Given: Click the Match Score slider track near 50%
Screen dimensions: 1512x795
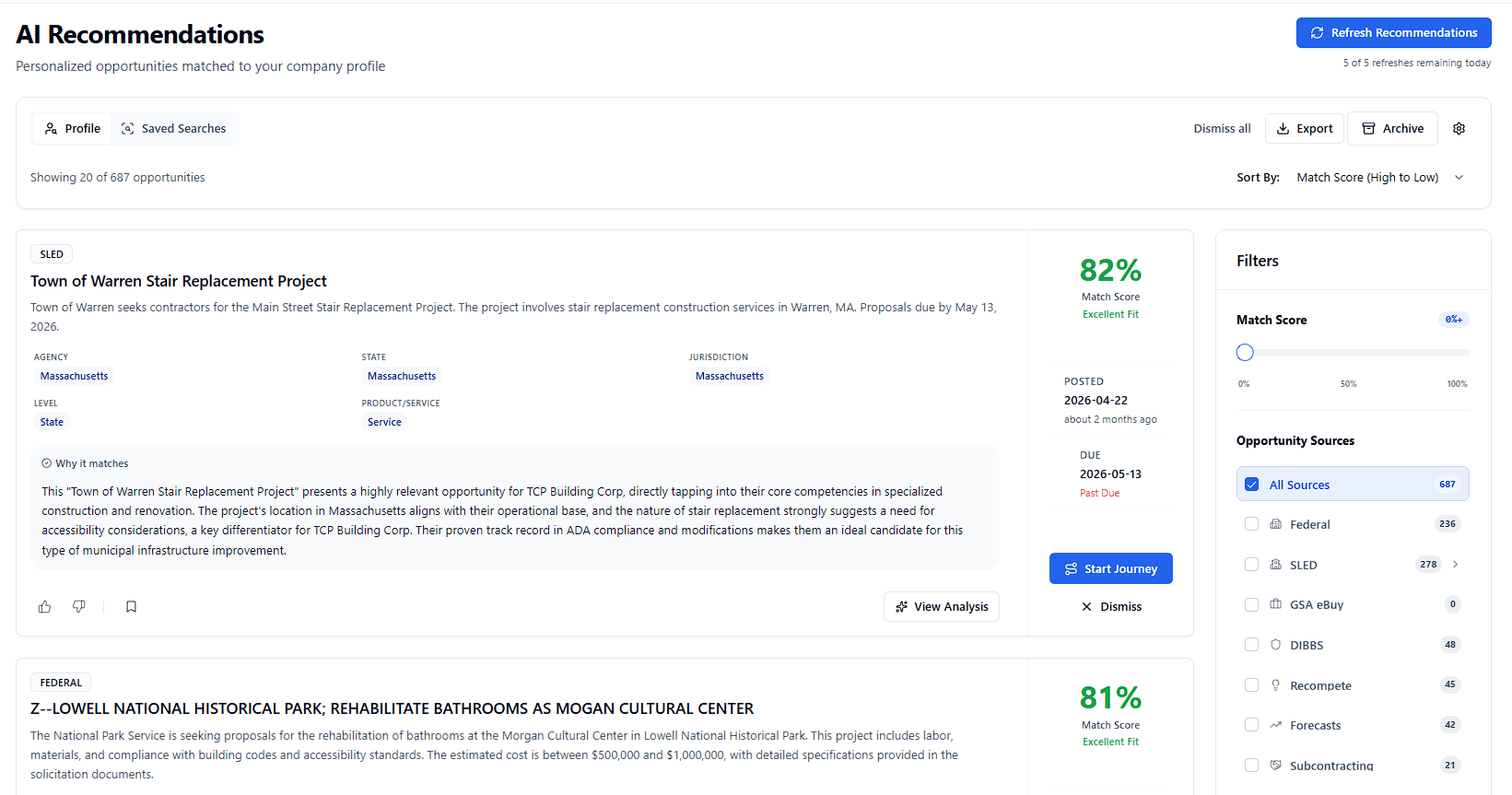Looking at the screenshot, I should [x=1353, y=352].
